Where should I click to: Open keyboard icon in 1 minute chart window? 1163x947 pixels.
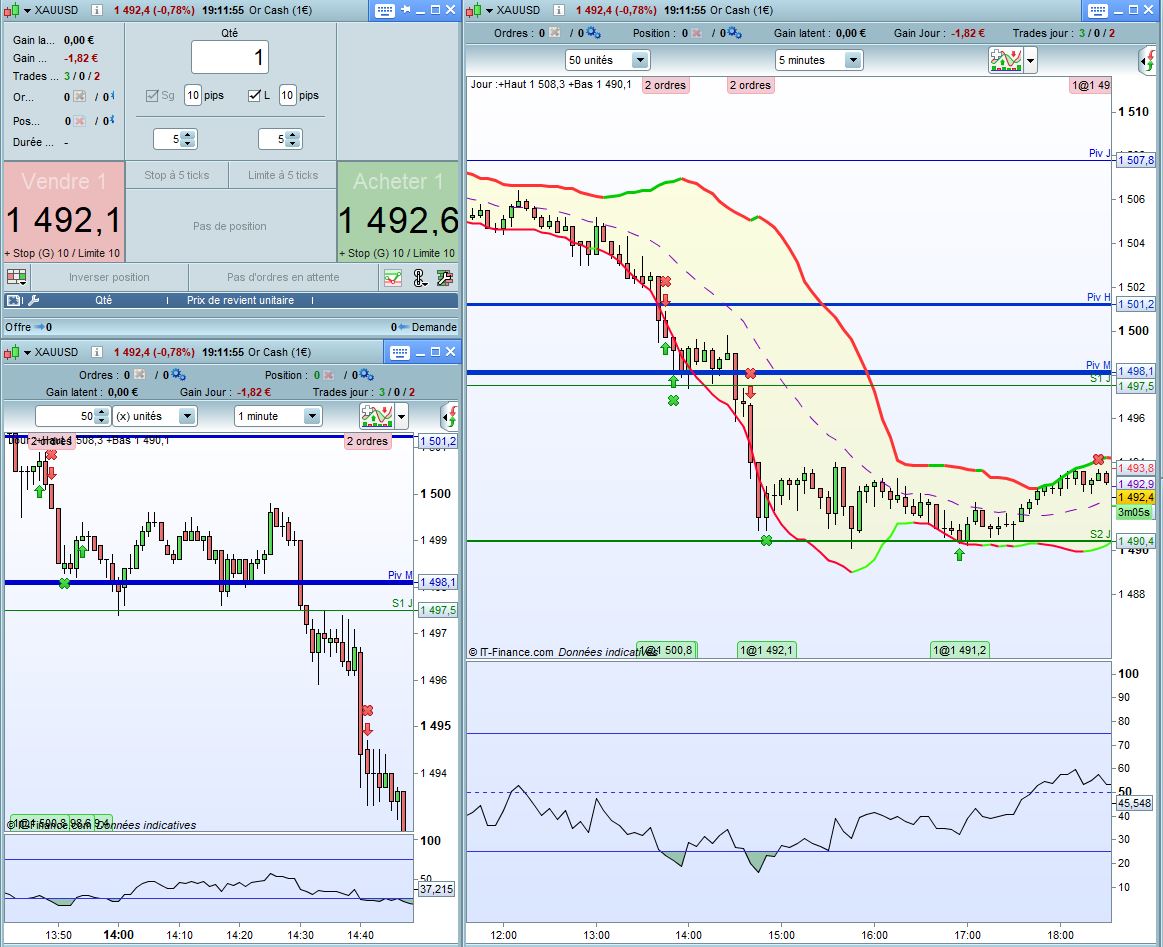400,352
